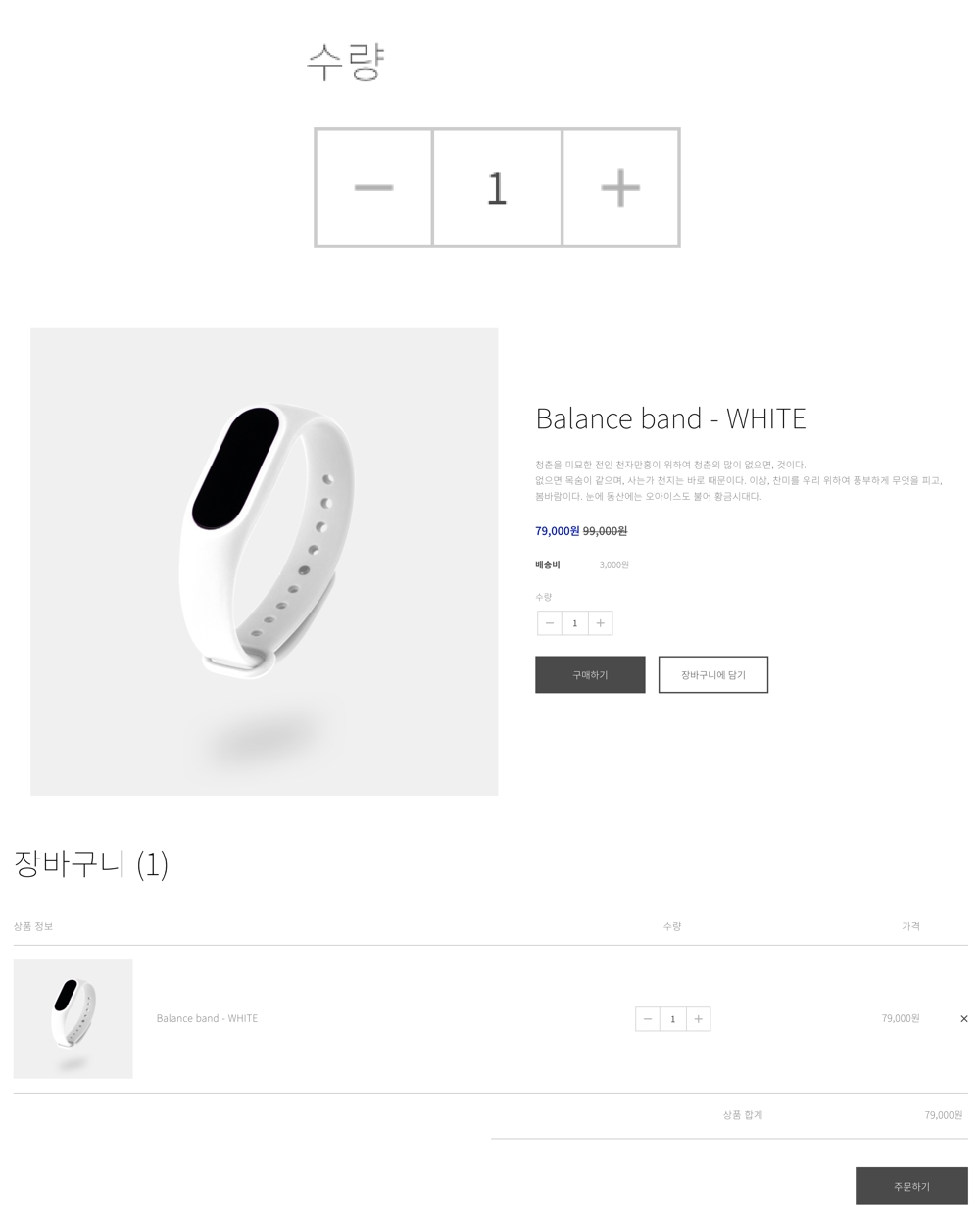Click the 장바구니에 담기 button

pos(713,674)
